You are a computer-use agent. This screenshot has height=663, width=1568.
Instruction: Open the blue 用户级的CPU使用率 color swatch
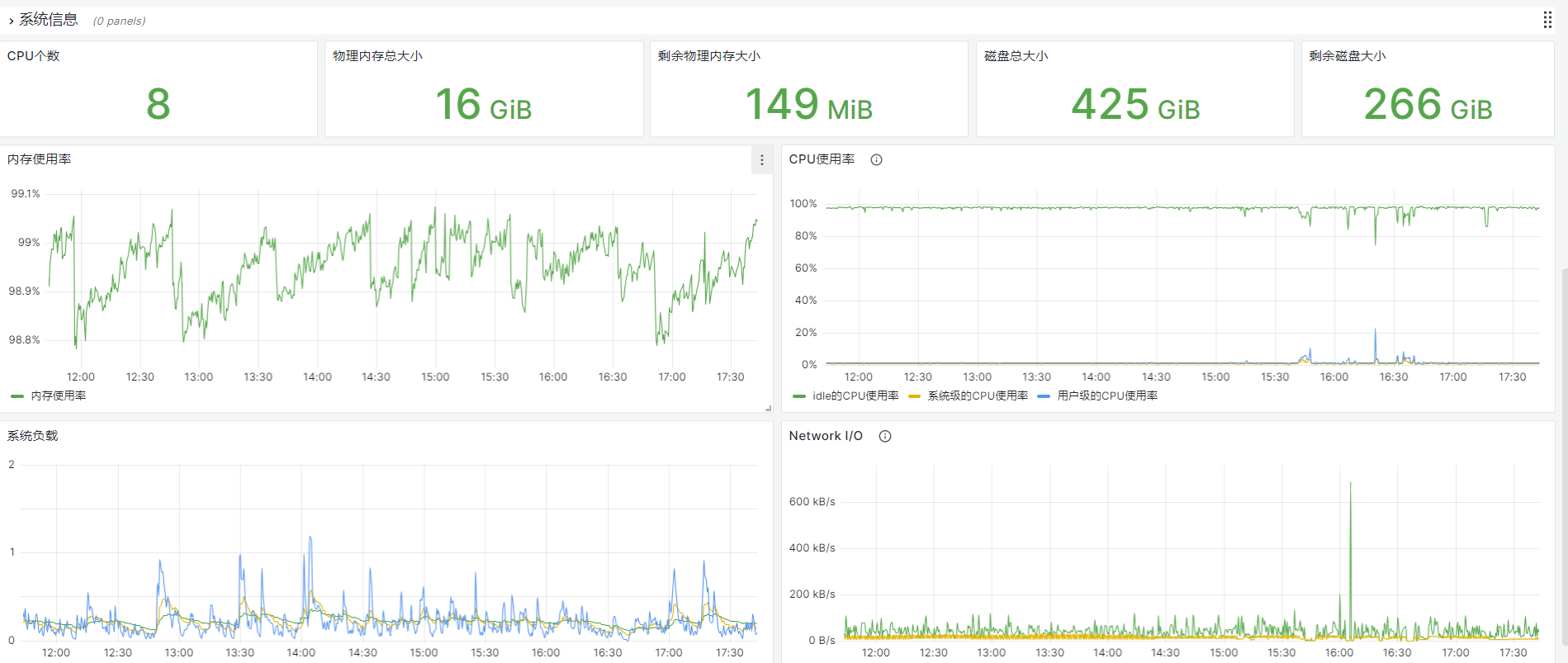tap(1044, 396)
